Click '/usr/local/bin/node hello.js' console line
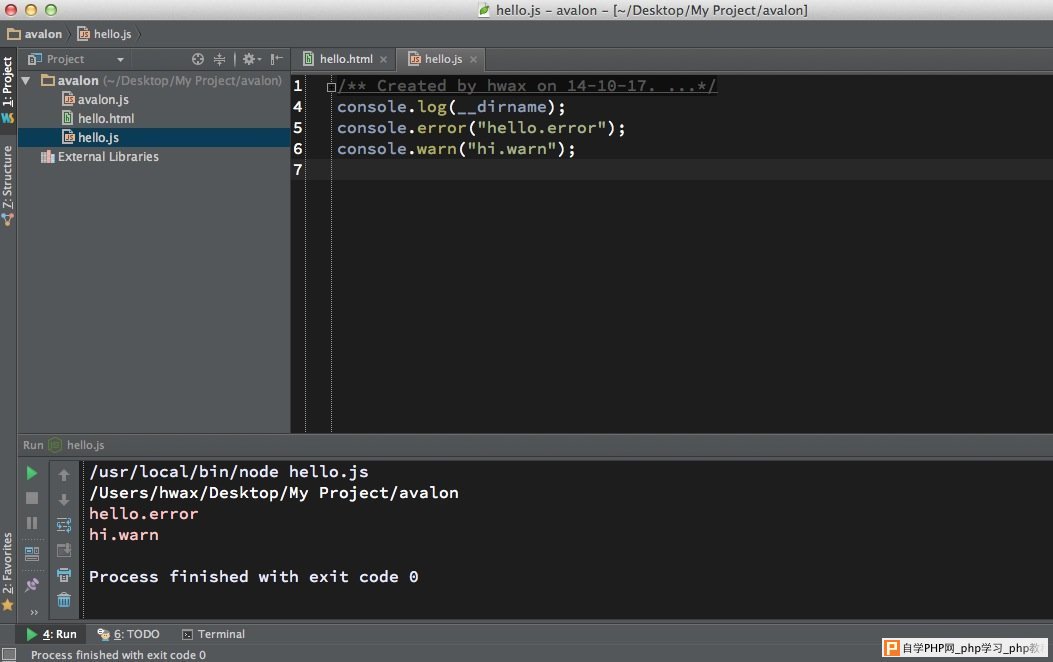Viewport: 1053px width, 662px height. 229,472
